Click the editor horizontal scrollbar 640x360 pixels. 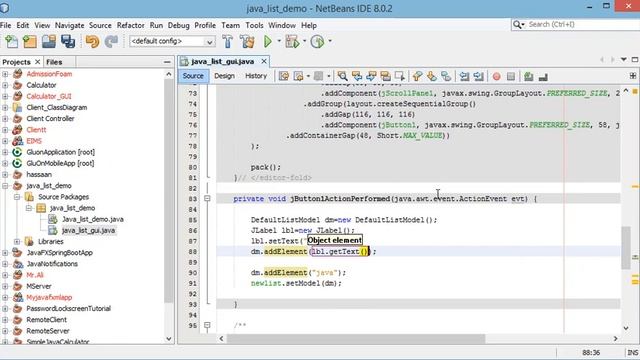356,339
